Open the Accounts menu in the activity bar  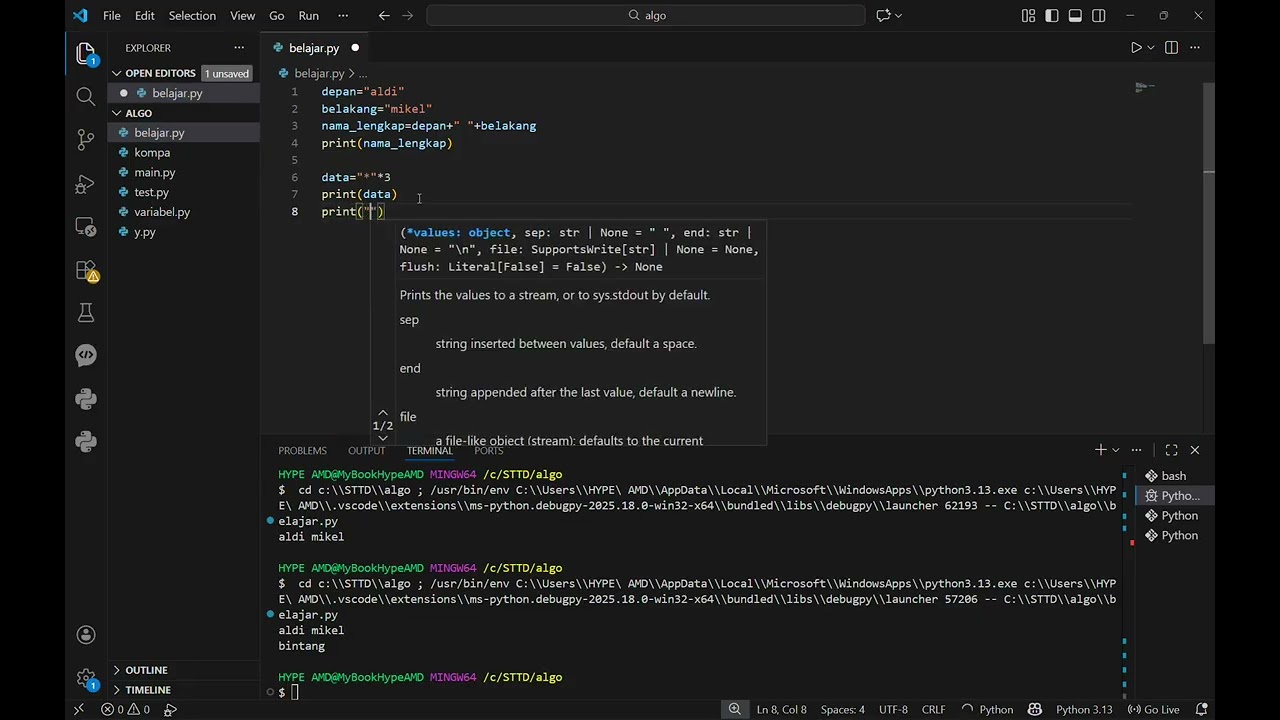pyautogui.click(x=86, y=635)
